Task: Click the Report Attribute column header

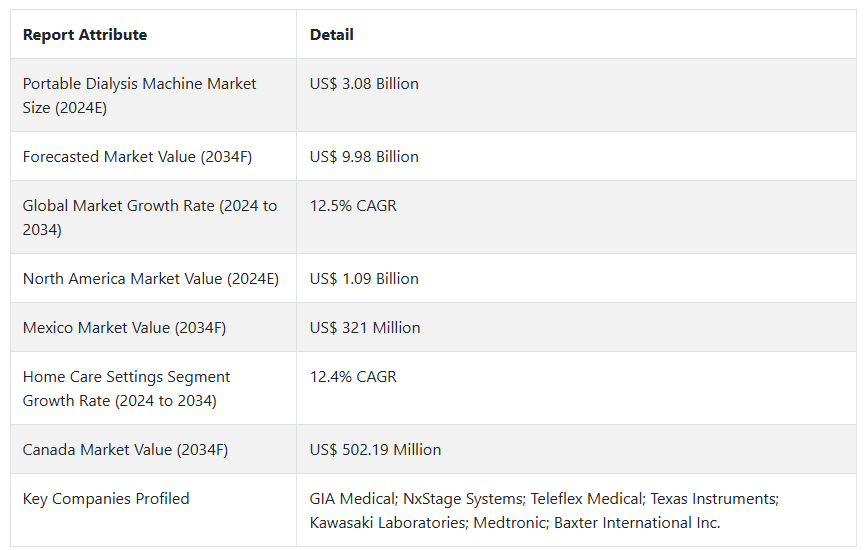Action: (x=85, y=35)
